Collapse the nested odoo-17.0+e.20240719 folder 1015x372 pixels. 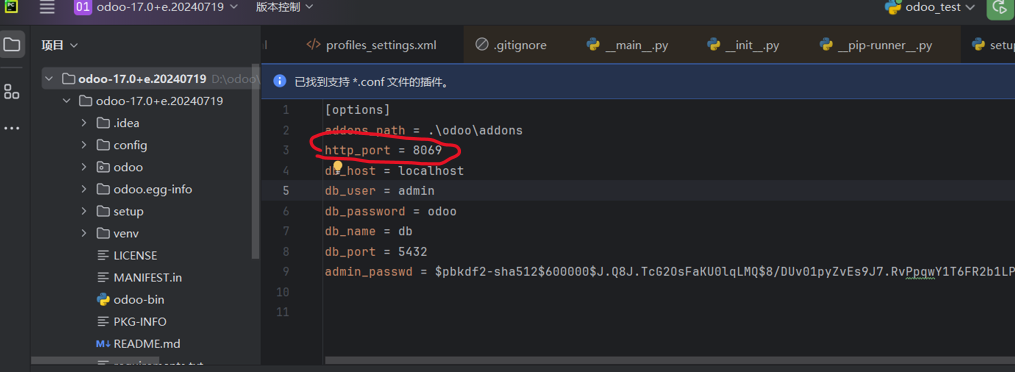click(x=67, y=101)
